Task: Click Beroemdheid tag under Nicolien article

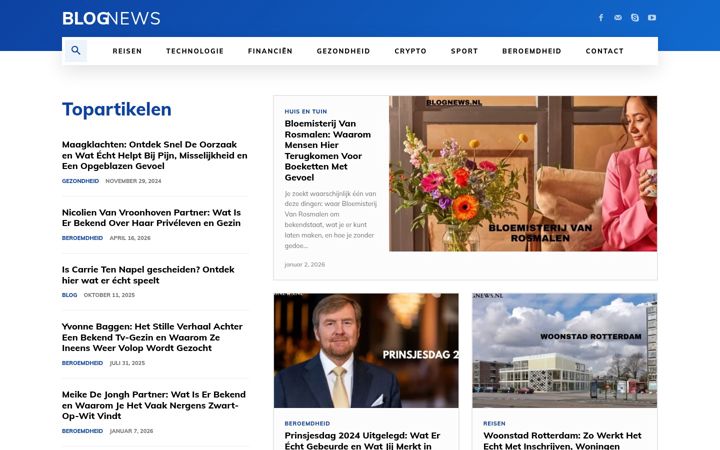Action: [82, 238]
